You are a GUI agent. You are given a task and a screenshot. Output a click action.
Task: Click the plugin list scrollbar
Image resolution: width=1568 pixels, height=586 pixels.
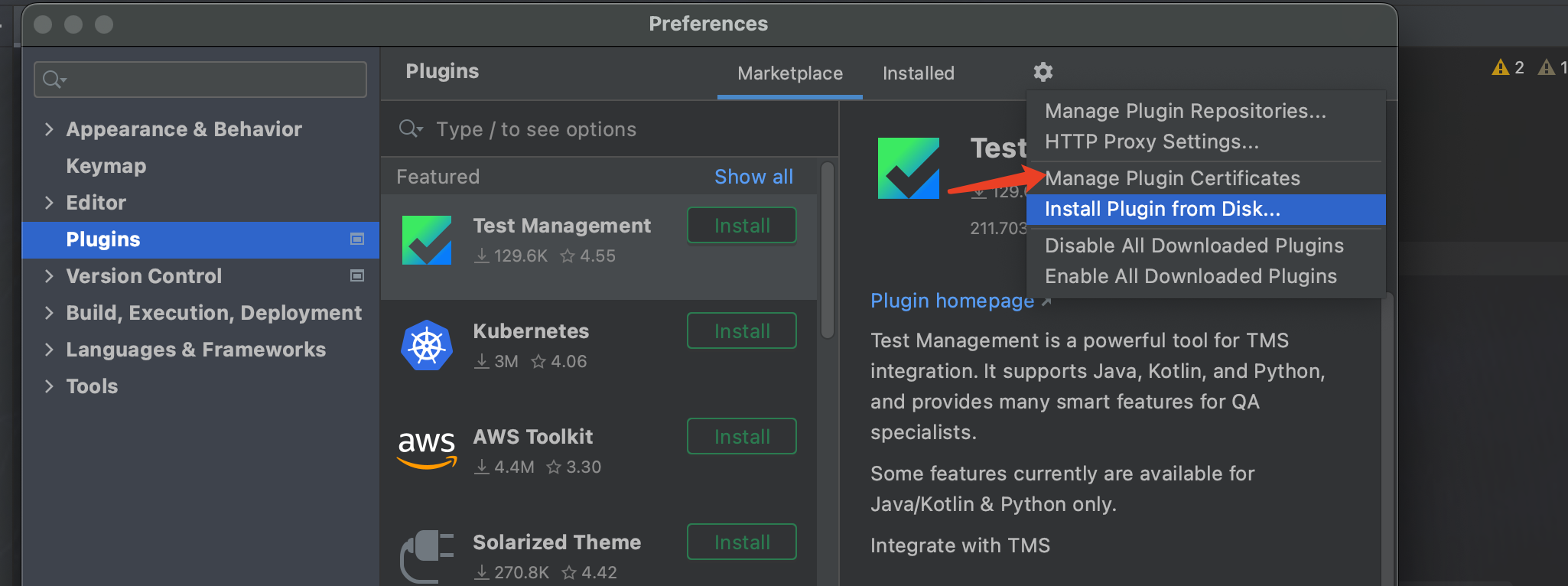coord(827,252)
